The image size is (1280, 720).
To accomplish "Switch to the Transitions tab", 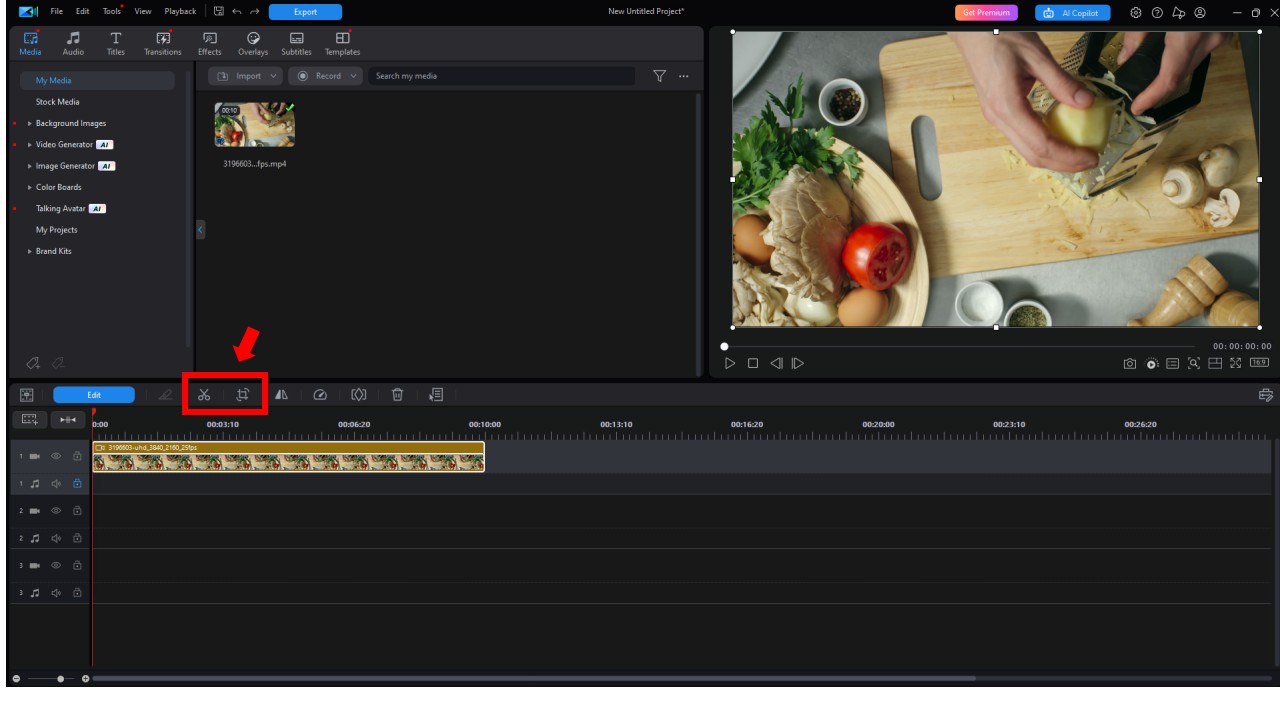I will (163, 43).
